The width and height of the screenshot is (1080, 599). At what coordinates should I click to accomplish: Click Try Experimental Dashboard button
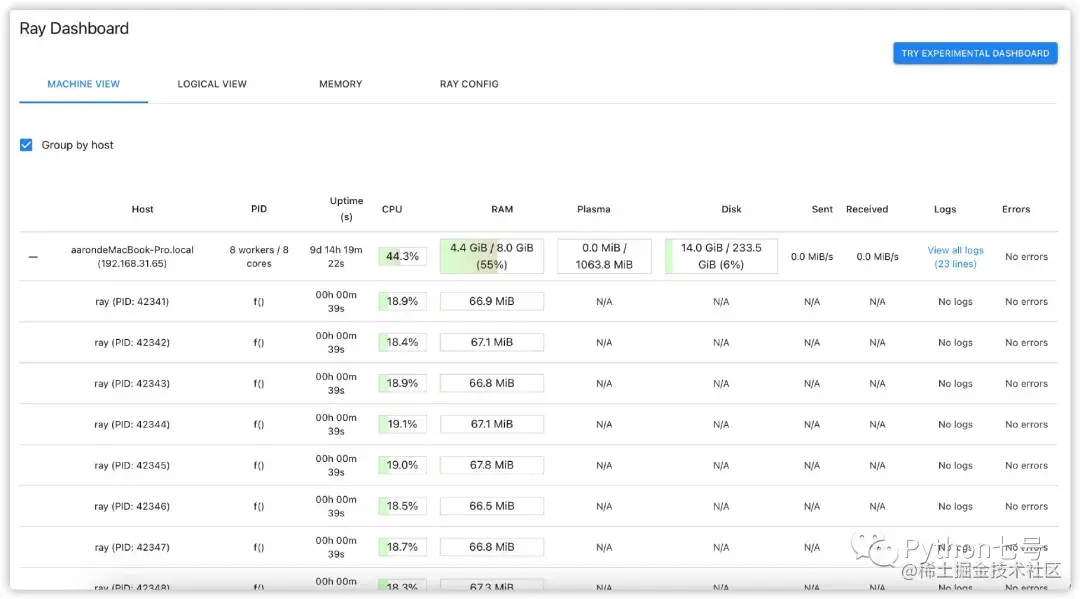click(975, 53)
